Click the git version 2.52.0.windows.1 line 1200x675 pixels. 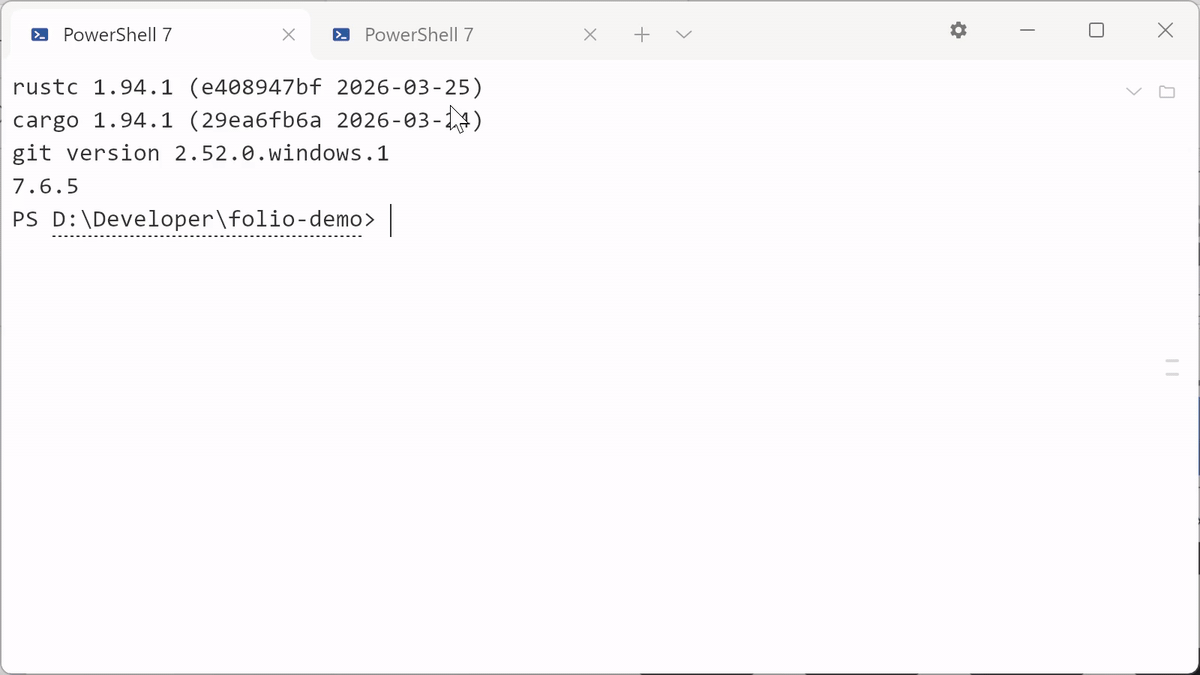click(x=200, y=153)
